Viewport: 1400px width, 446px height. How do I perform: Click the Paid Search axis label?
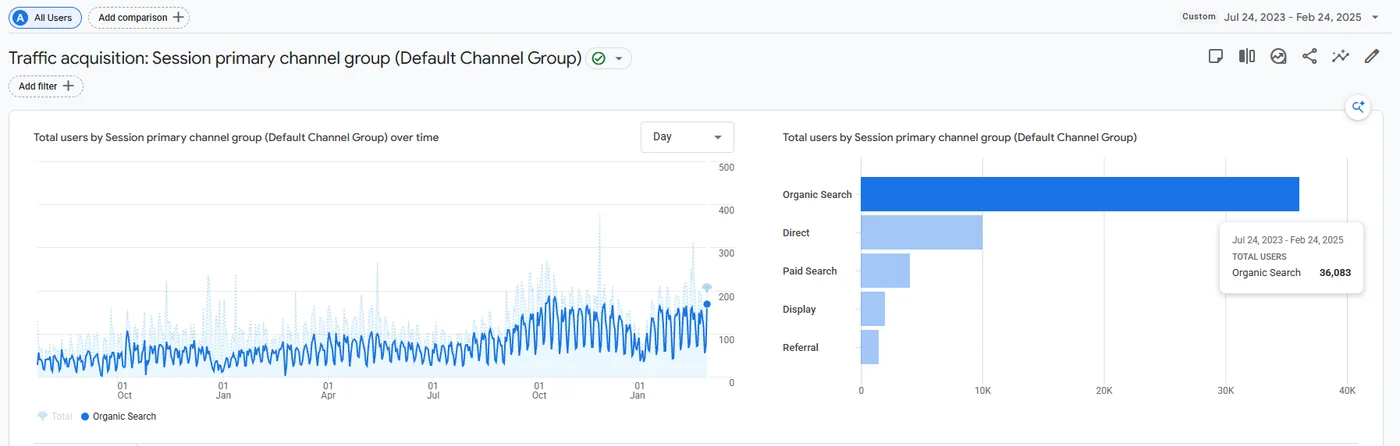810,271
